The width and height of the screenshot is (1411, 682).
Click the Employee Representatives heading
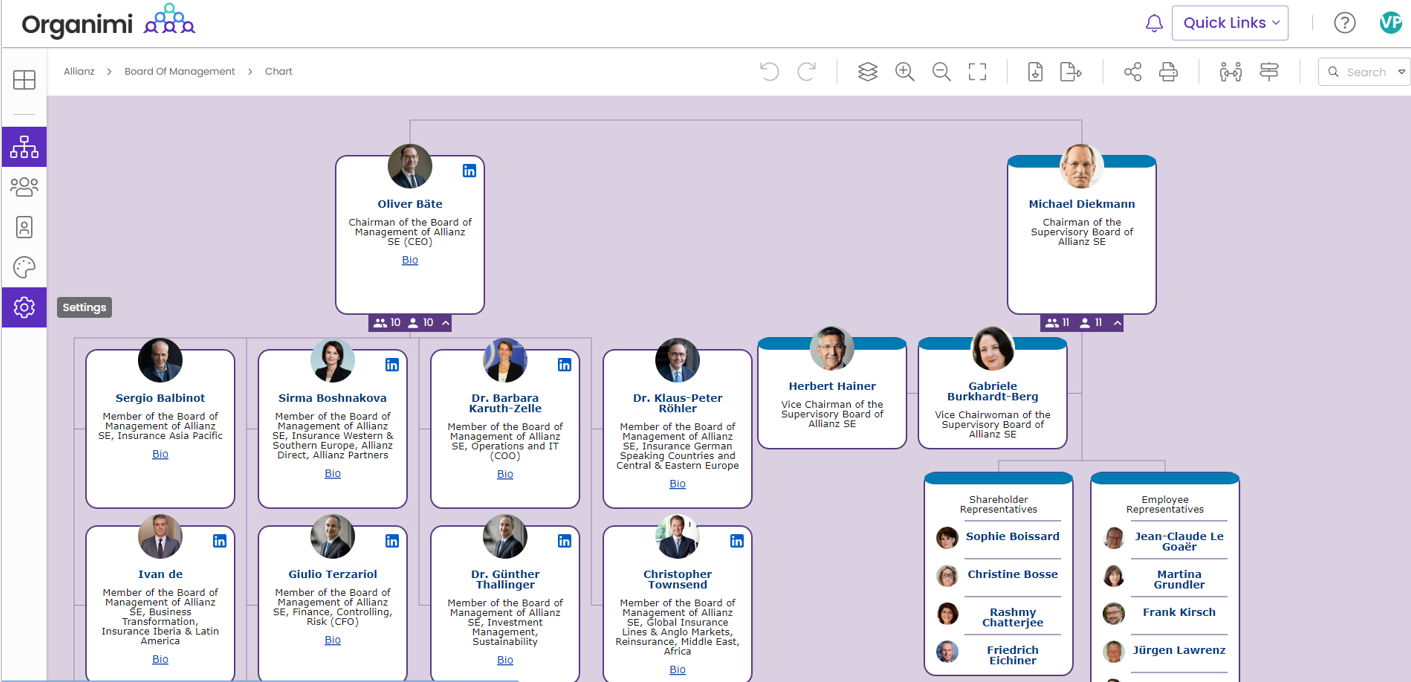point(1165,504)
